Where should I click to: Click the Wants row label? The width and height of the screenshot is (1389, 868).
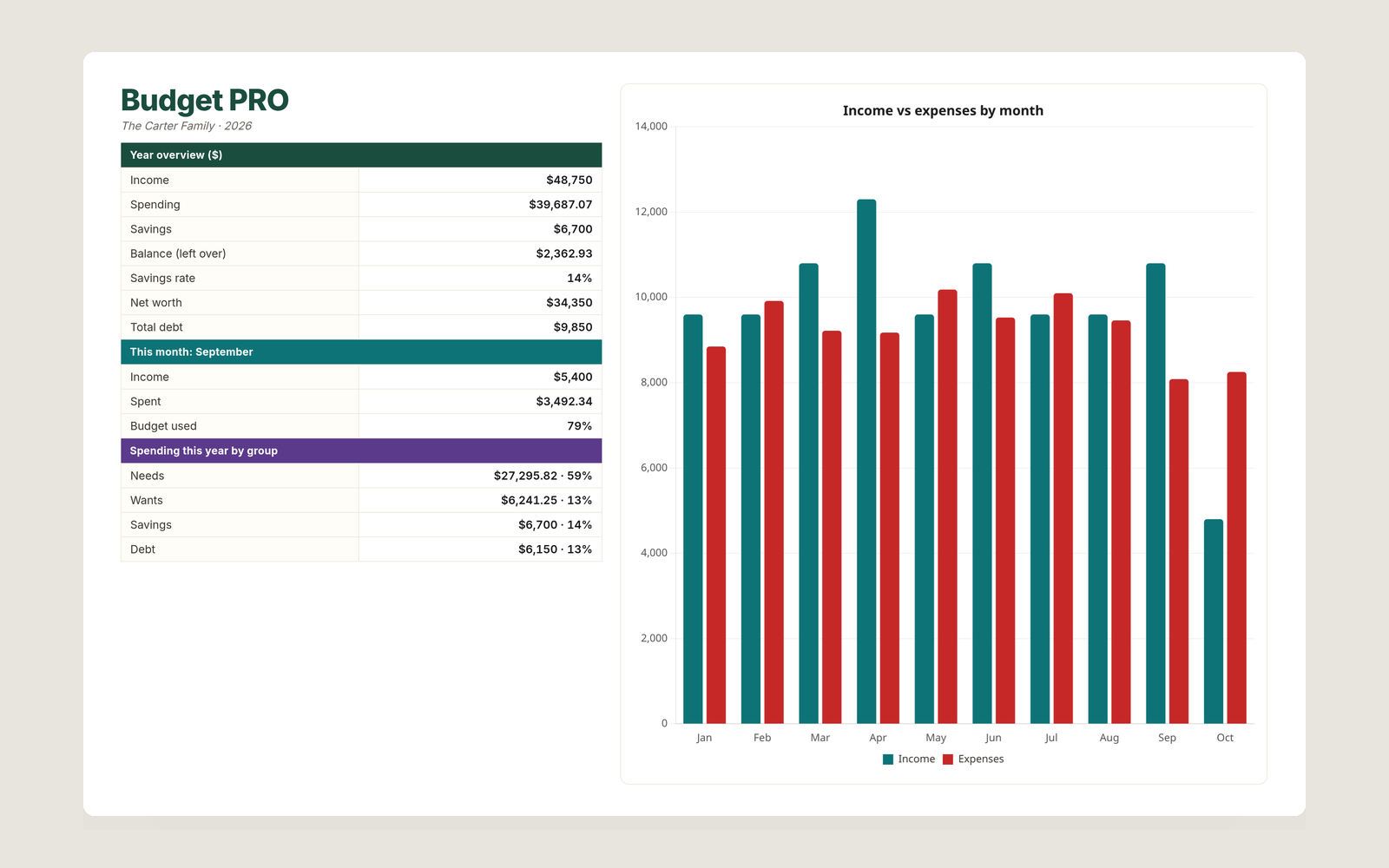147,501
